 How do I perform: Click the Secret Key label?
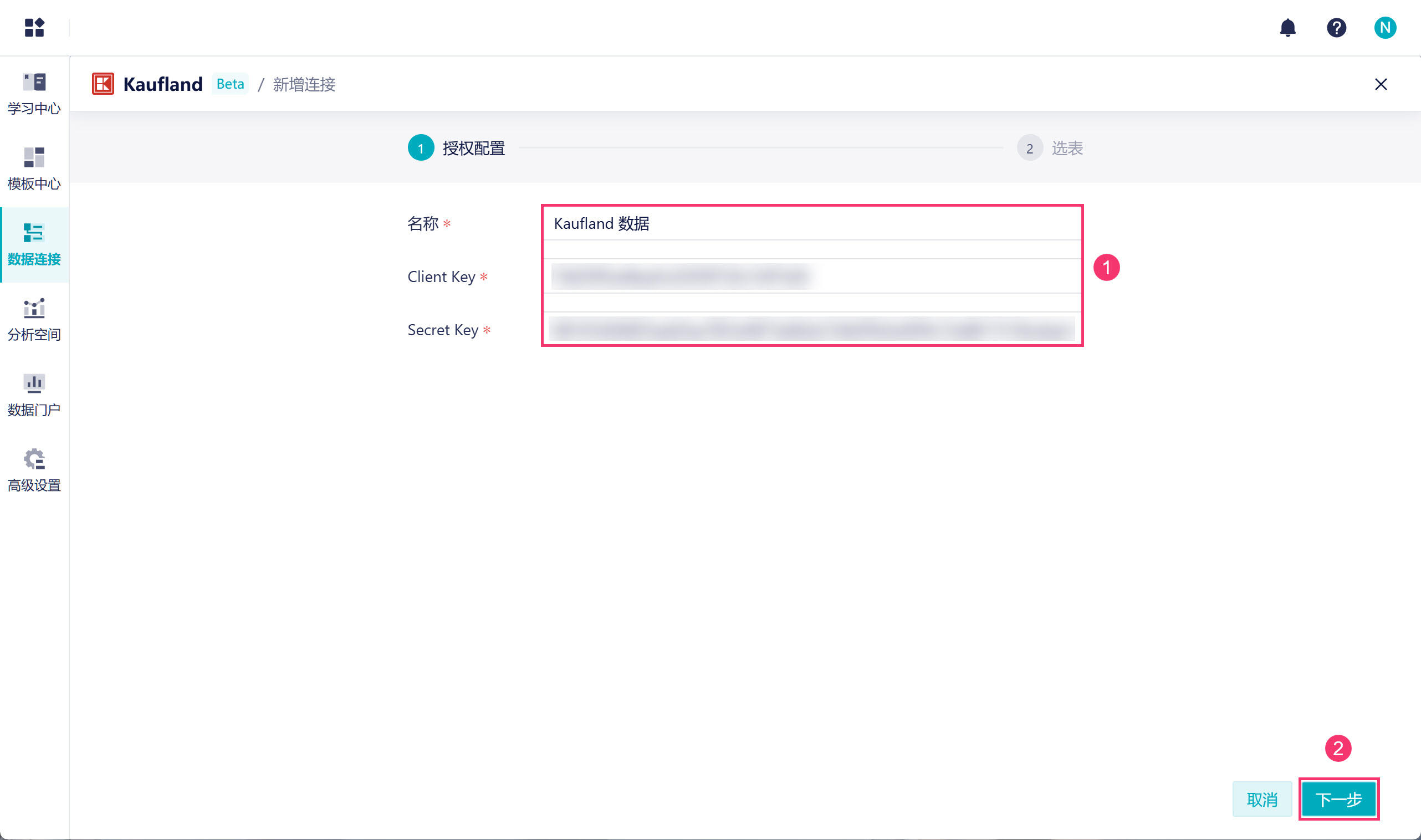[x=443, y=330]
